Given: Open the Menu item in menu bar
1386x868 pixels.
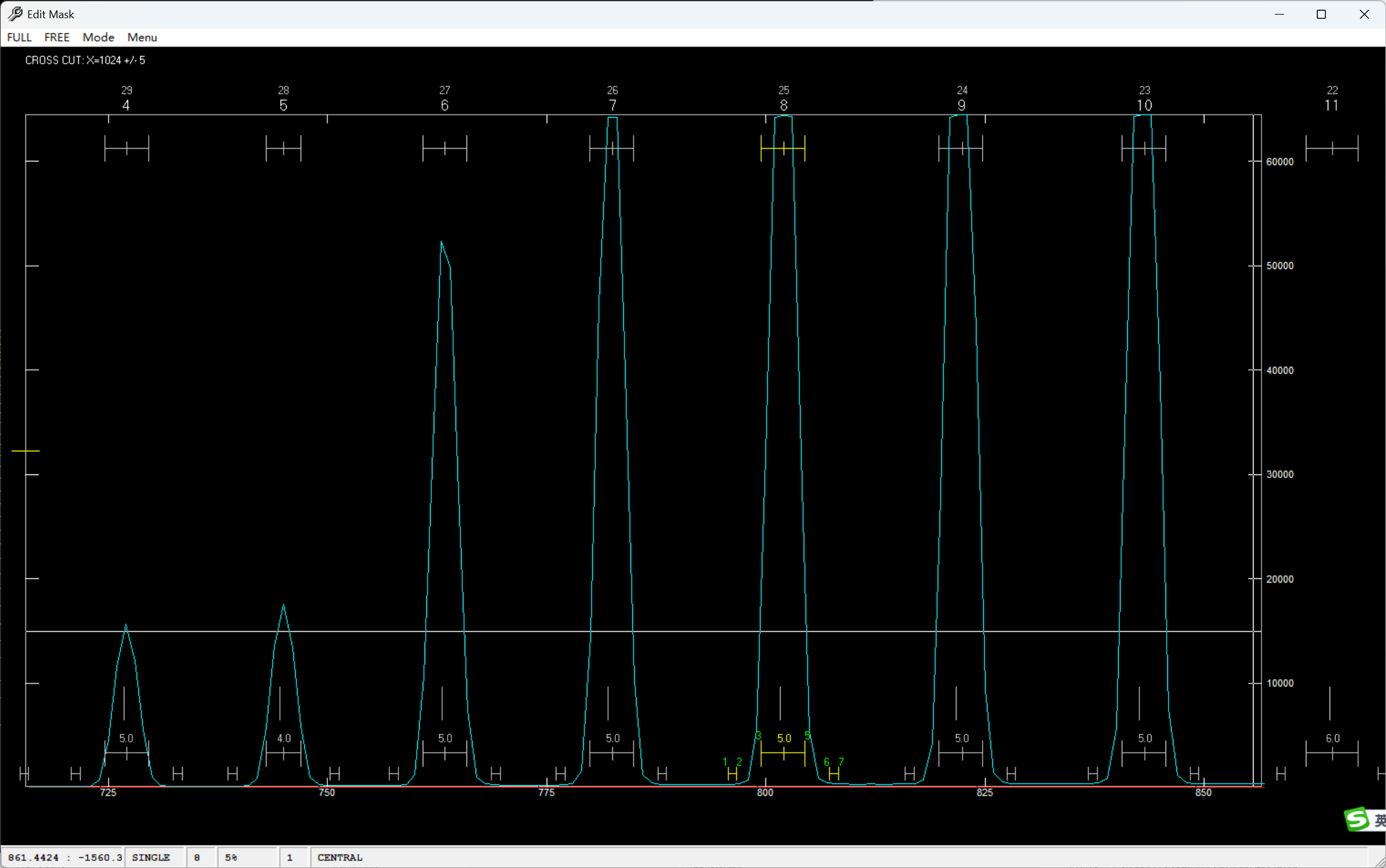Looking at the screenshot, I should tap(142, 37).
